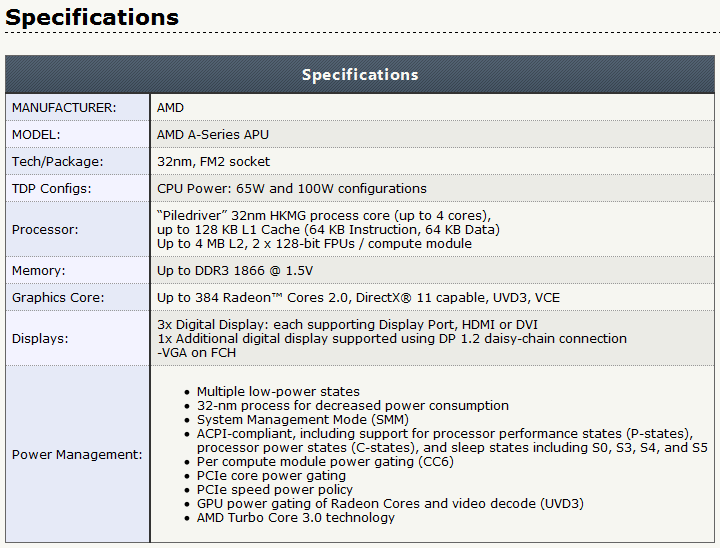Select the System Management Mode (SMM) bullet
The image size is (720, 548).
(x=303, y=420)
